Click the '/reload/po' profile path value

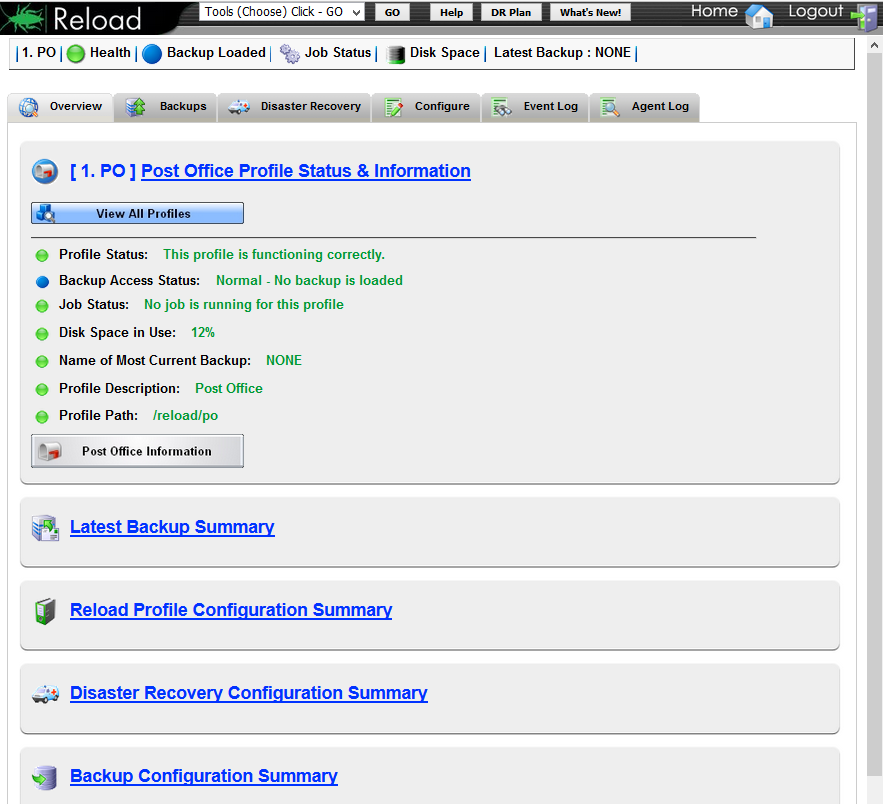click(x=185, y=416)
